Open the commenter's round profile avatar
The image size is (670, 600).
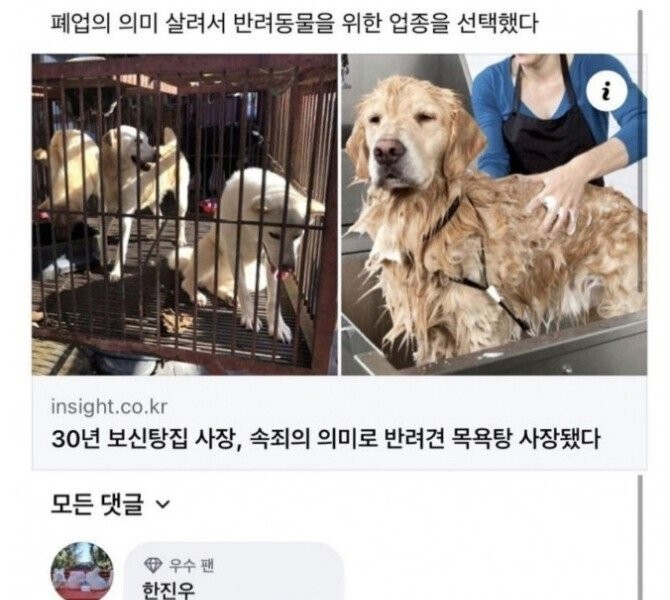click(x=82, y=571)
